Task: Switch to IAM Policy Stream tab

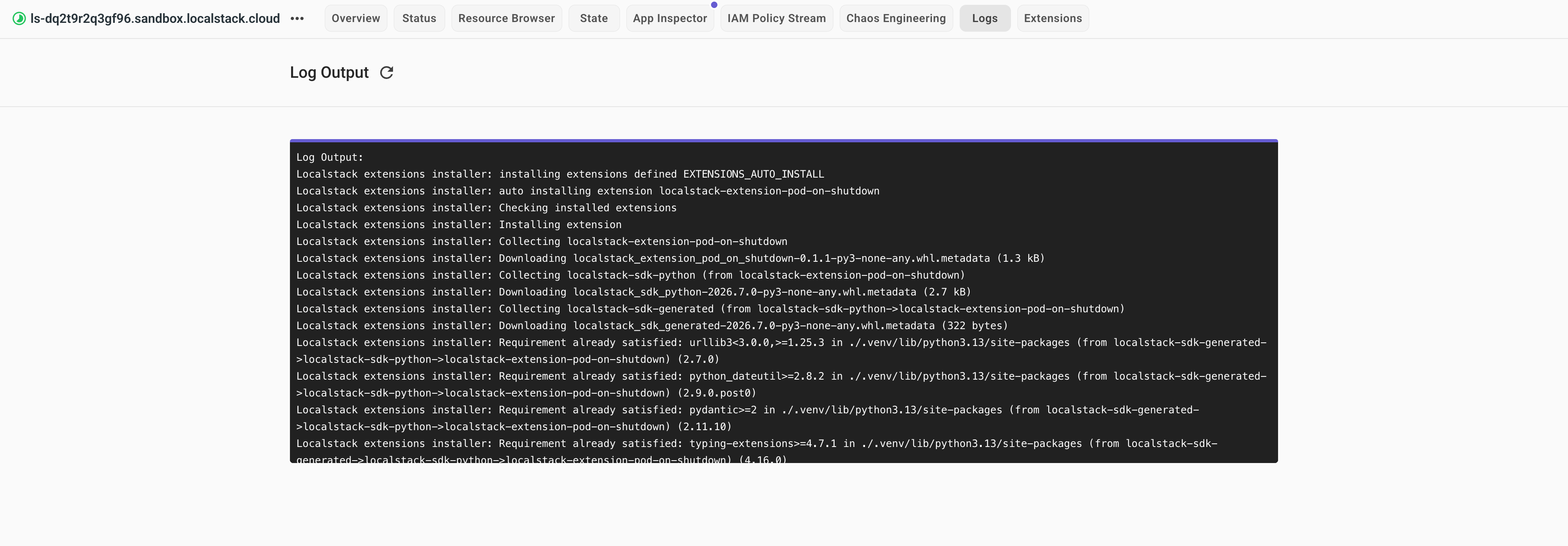Action: [776, 18]
